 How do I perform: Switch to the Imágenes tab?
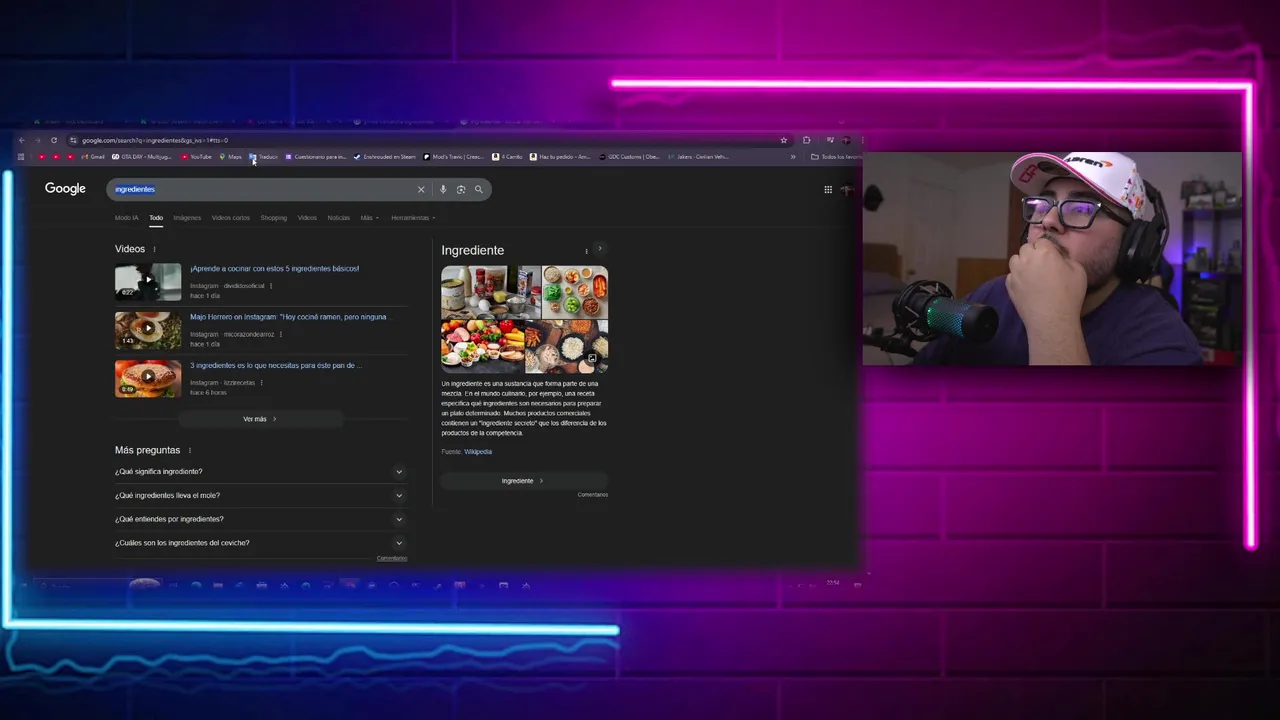click(x=187, y=218)
